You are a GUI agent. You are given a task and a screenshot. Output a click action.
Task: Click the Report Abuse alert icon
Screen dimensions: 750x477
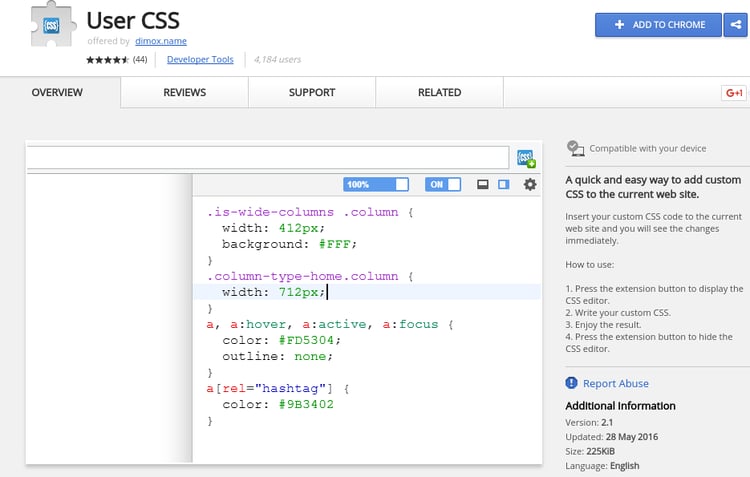571,383
